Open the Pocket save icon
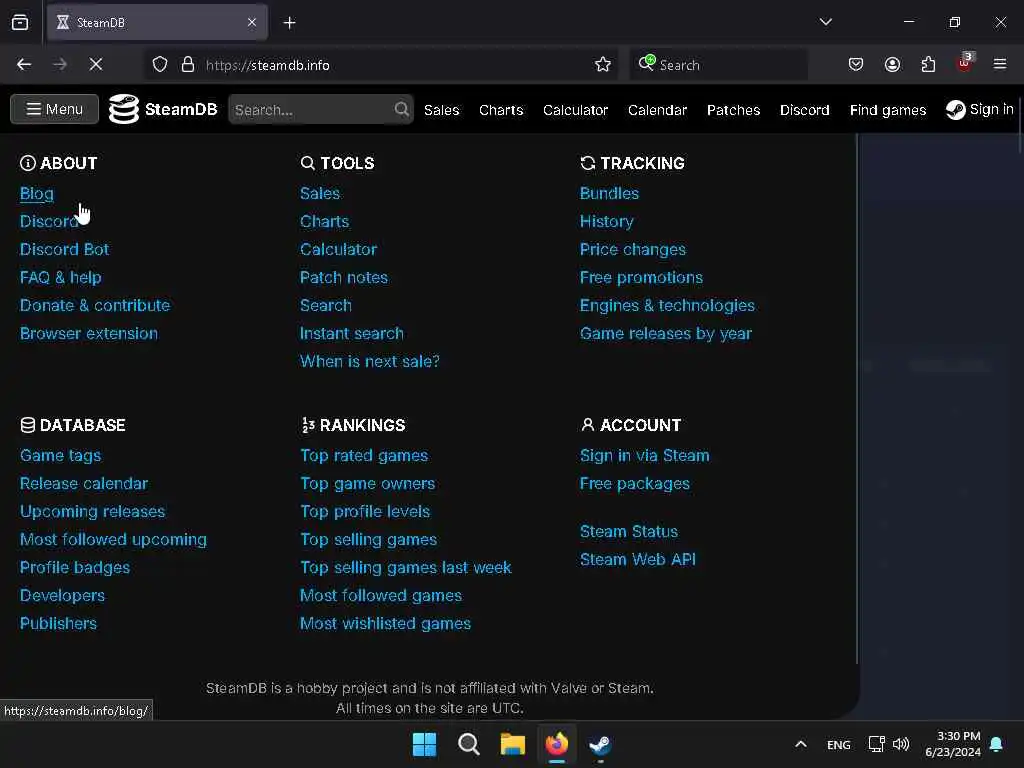 tap(856, 65)
